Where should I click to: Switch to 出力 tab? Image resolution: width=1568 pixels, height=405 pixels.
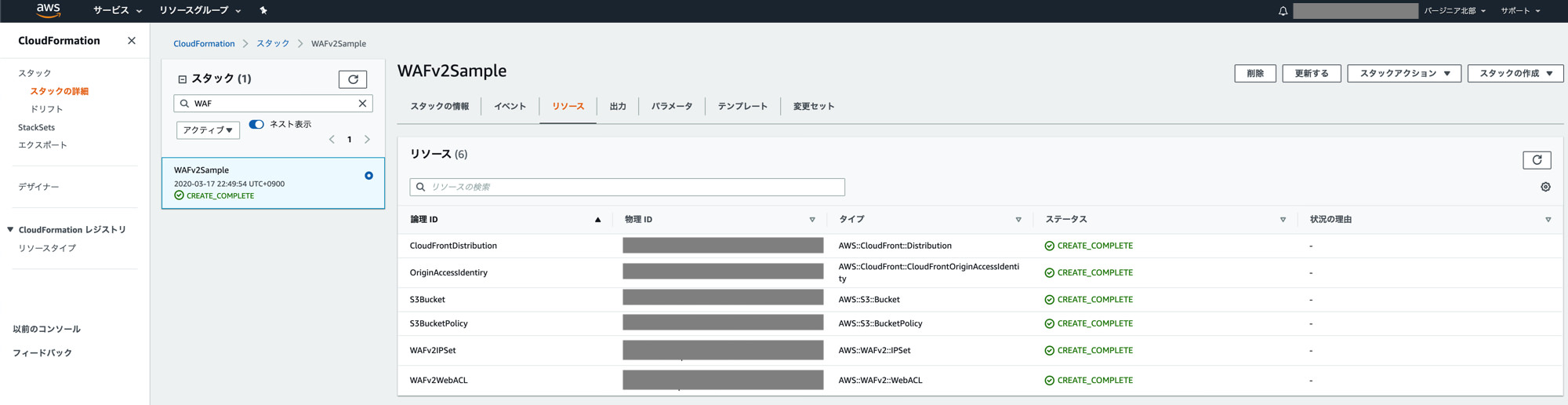618,107
